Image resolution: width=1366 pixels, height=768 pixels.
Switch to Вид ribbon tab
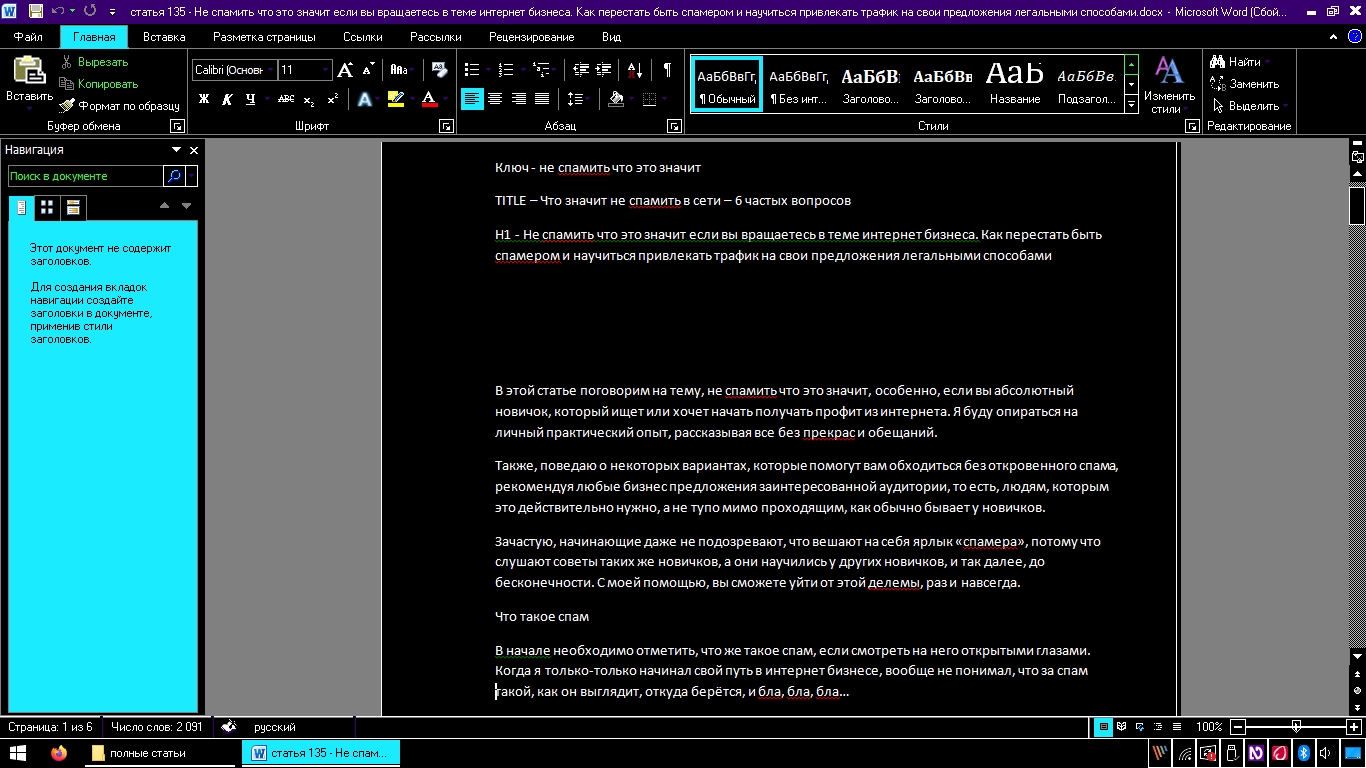pos(611,37)
